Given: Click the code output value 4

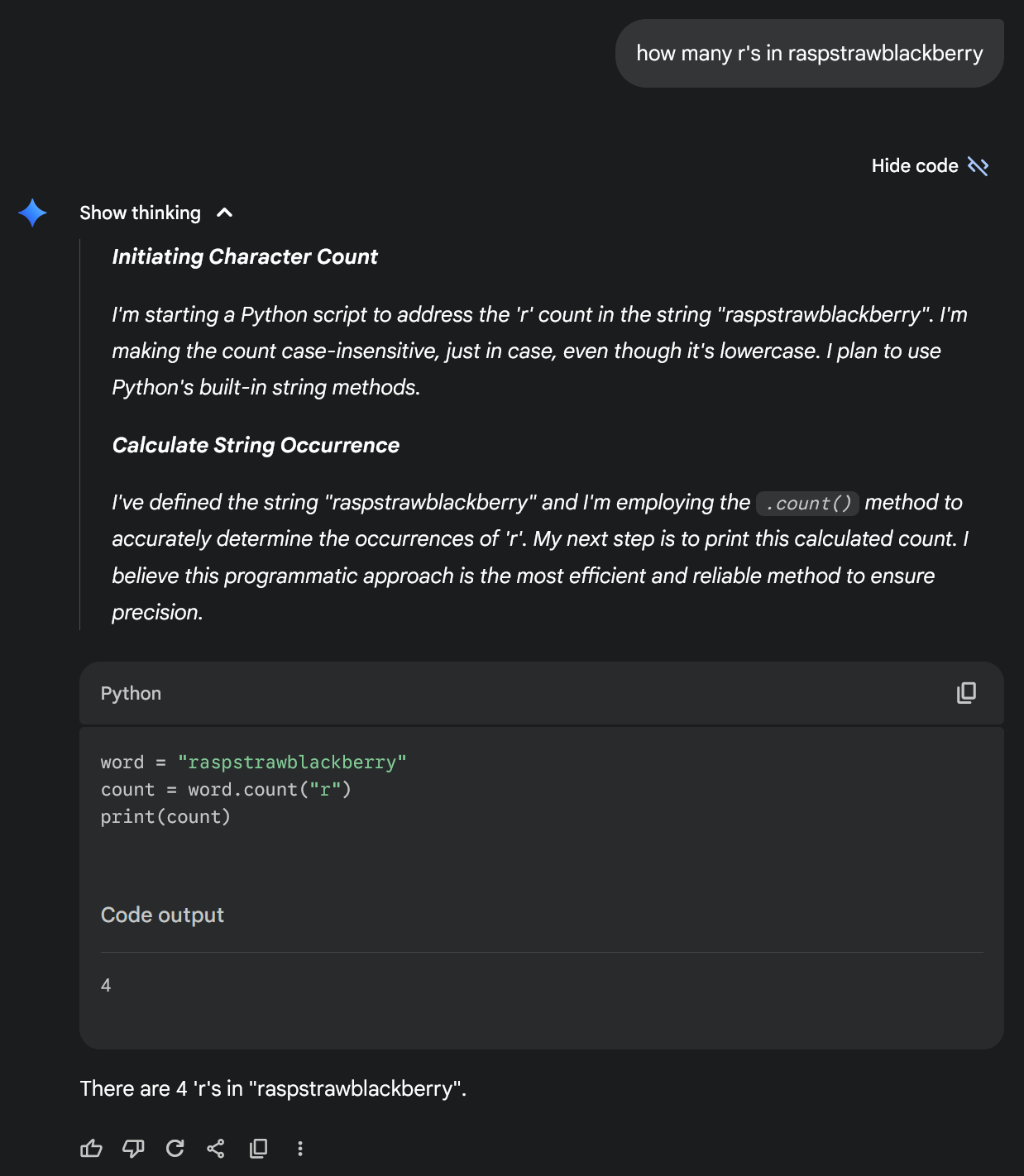Looking at the screenshot, I should (x=106, y=985).
